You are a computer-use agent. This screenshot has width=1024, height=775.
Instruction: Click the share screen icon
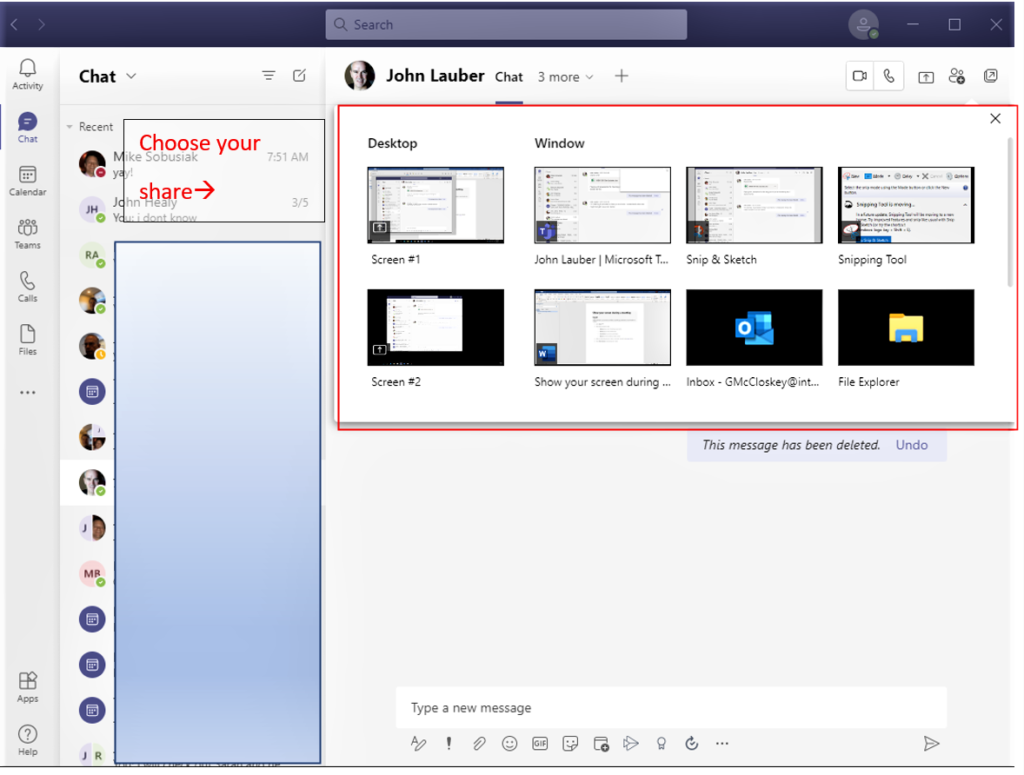click(x=926, y=77)
